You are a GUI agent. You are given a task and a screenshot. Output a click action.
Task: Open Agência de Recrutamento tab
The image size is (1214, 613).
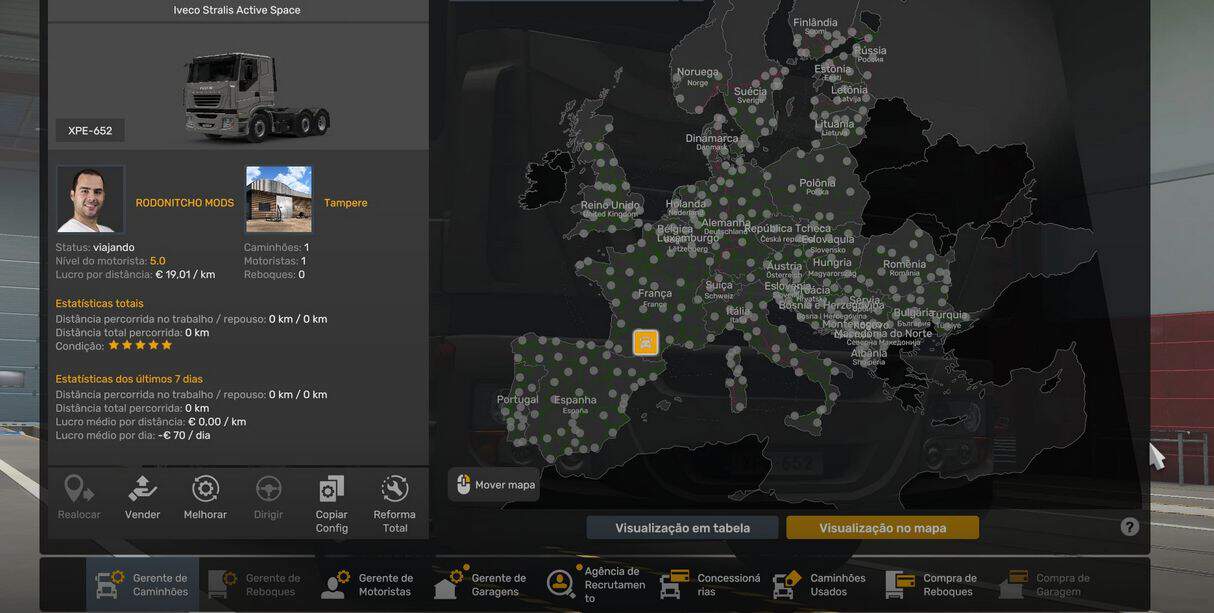pyautogui.click(x=596, y=584)
